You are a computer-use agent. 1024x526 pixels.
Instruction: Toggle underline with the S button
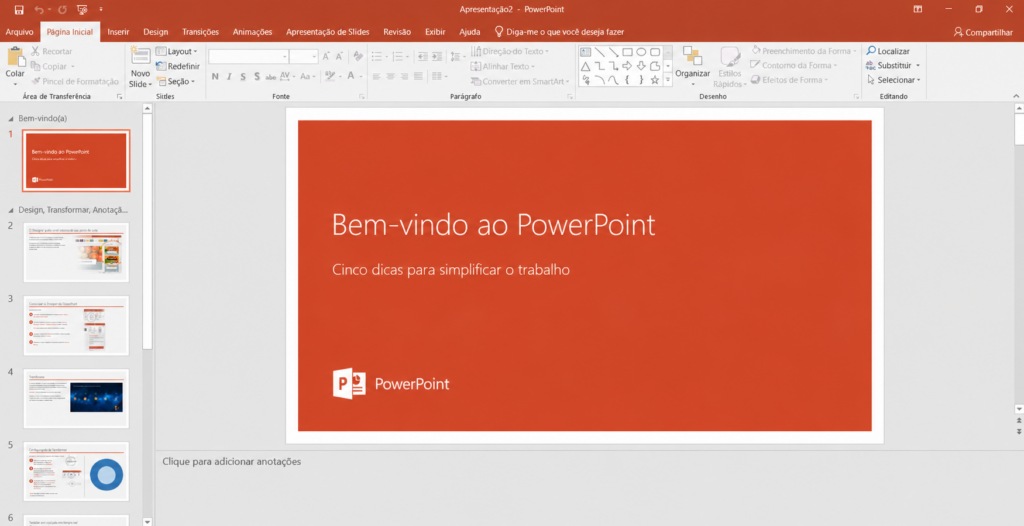[x=242, y=76]
